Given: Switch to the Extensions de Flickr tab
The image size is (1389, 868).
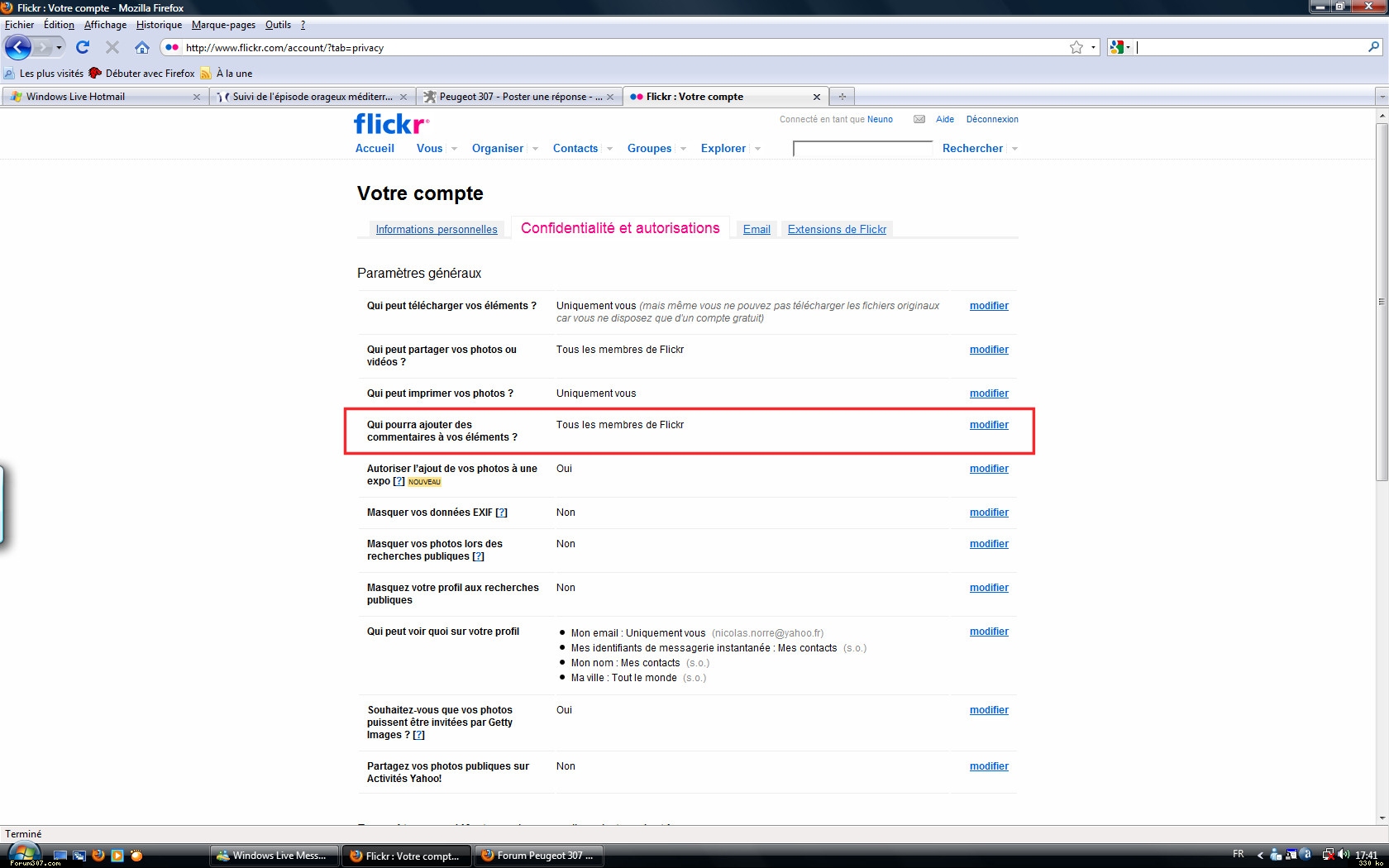Looking at the screenshot, I should point(837,230).
